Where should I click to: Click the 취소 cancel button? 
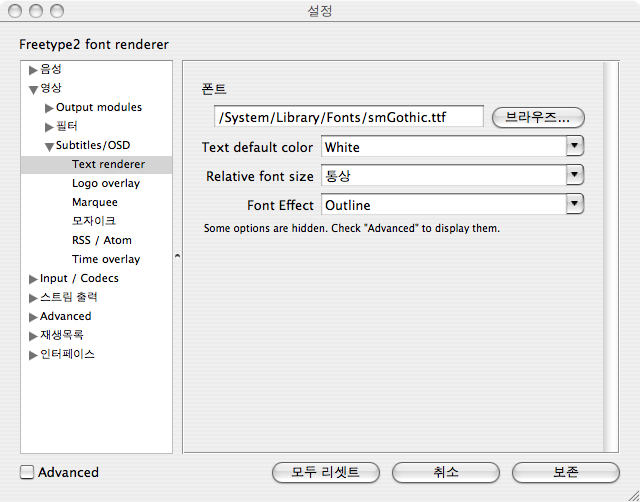tap(446, 473)
